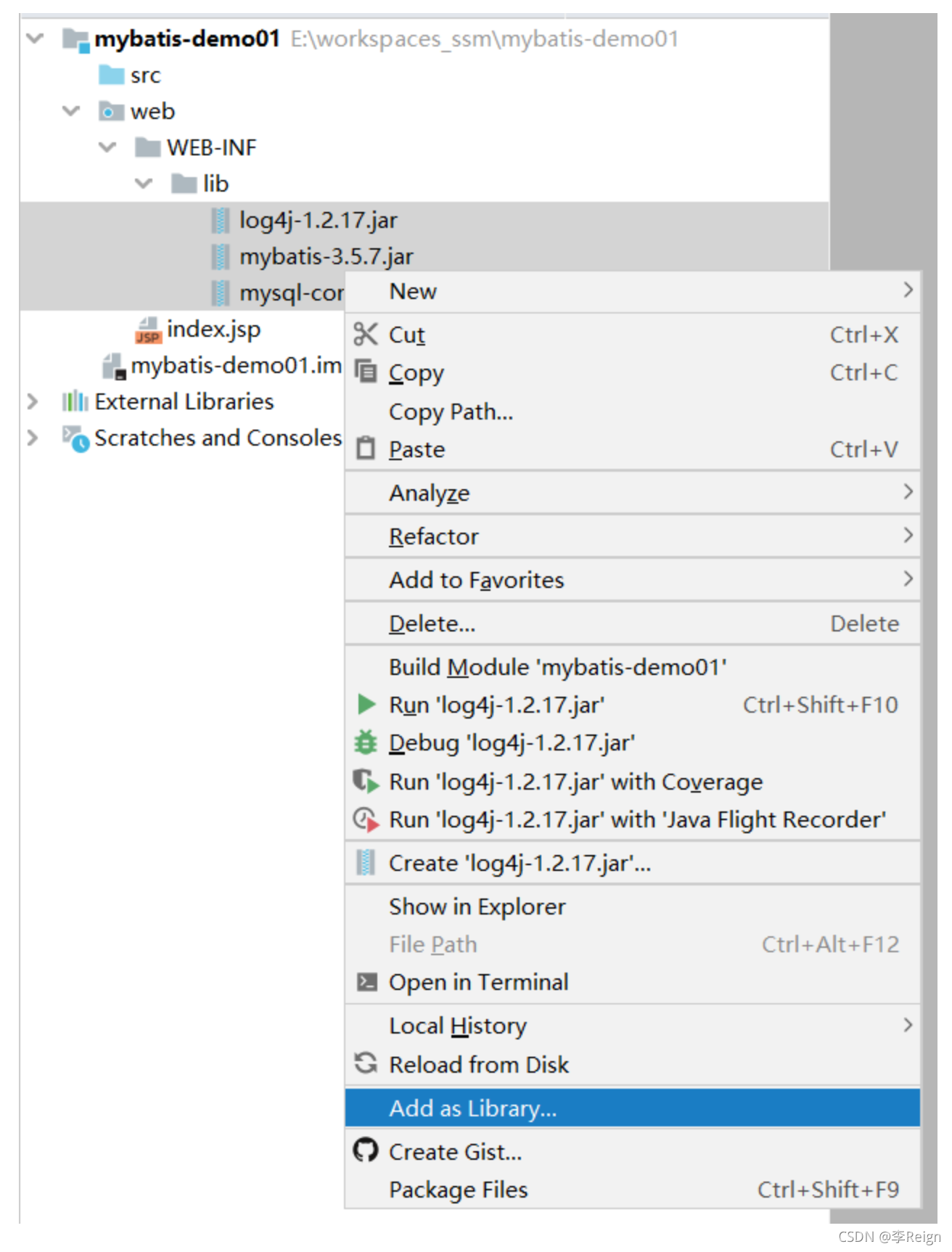Click the Local History label
The image size is (952, 1252).
coord(458,1026)
